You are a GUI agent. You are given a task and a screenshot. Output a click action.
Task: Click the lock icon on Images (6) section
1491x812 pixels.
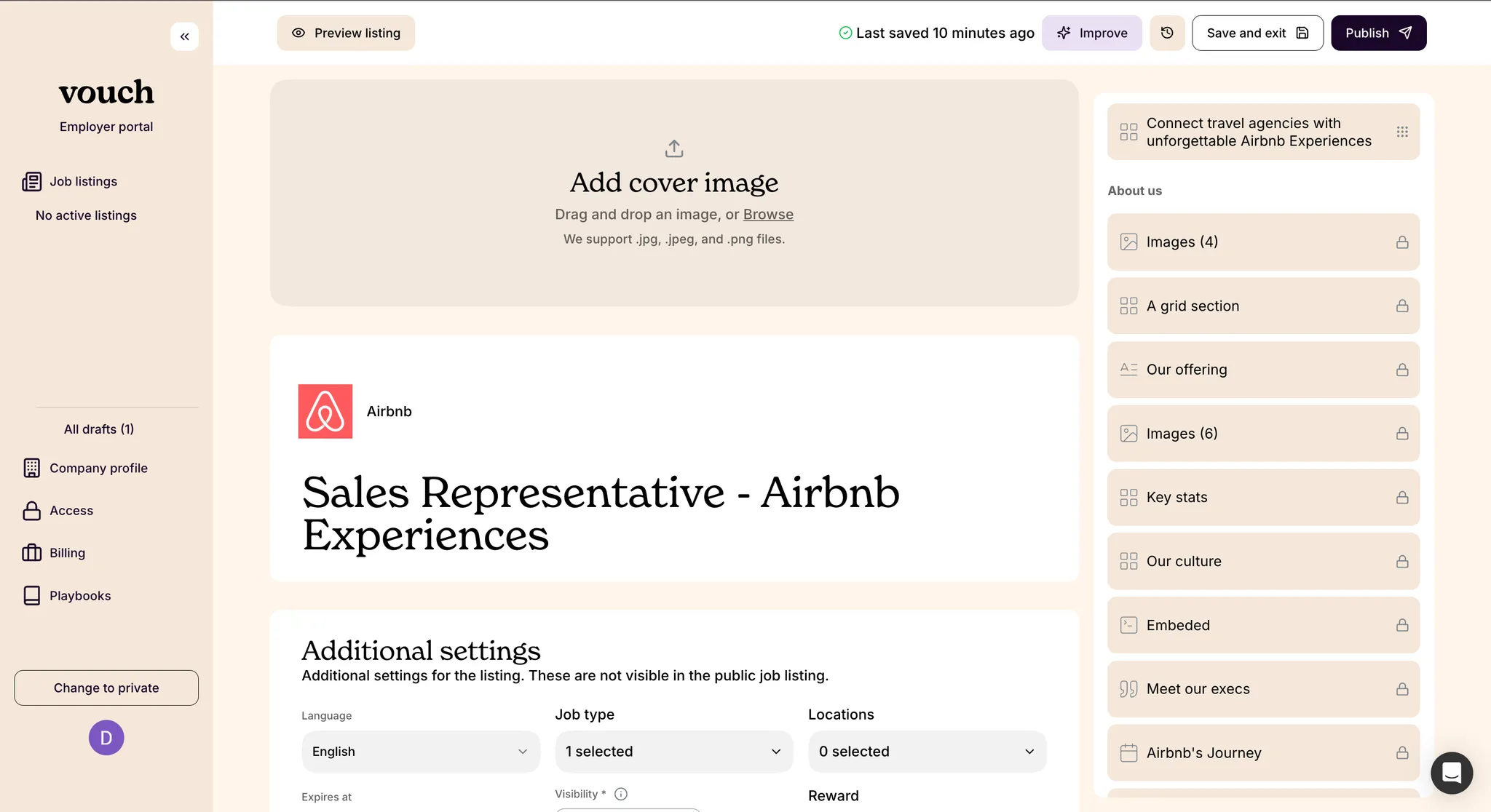1402,434
